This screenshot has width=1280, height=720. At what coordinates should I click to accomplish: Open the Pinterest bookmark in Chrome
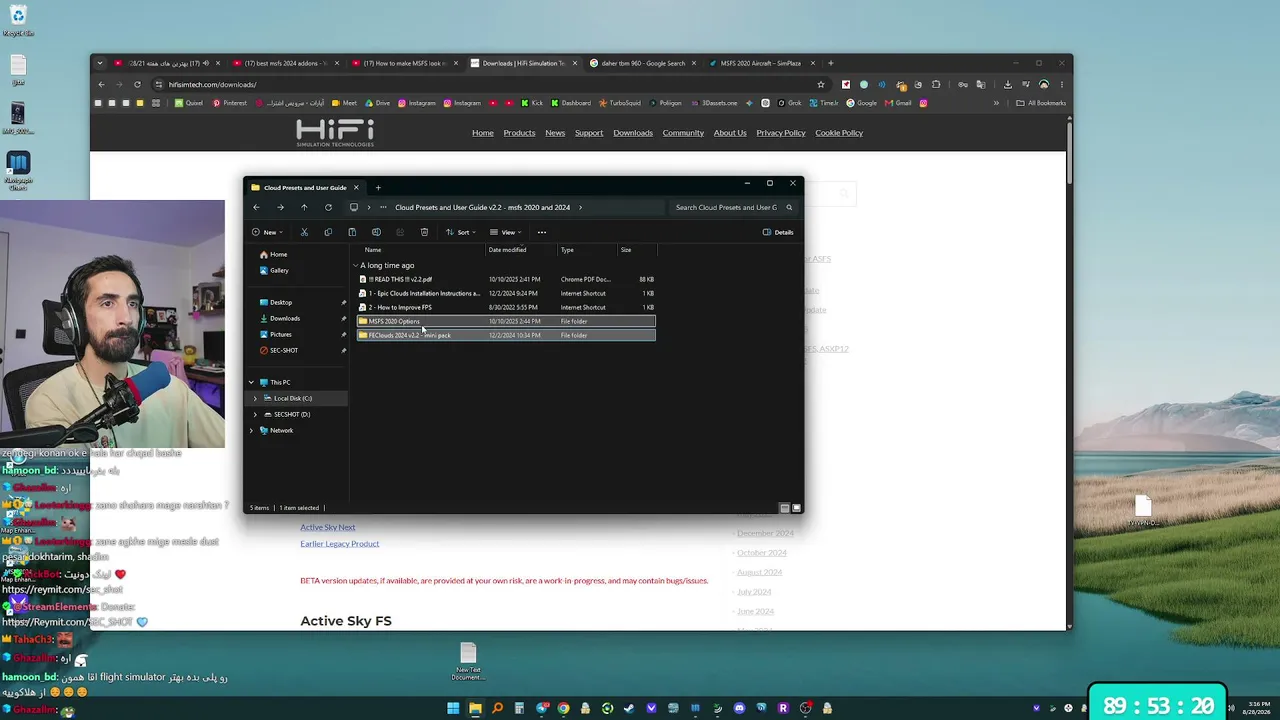230,103
